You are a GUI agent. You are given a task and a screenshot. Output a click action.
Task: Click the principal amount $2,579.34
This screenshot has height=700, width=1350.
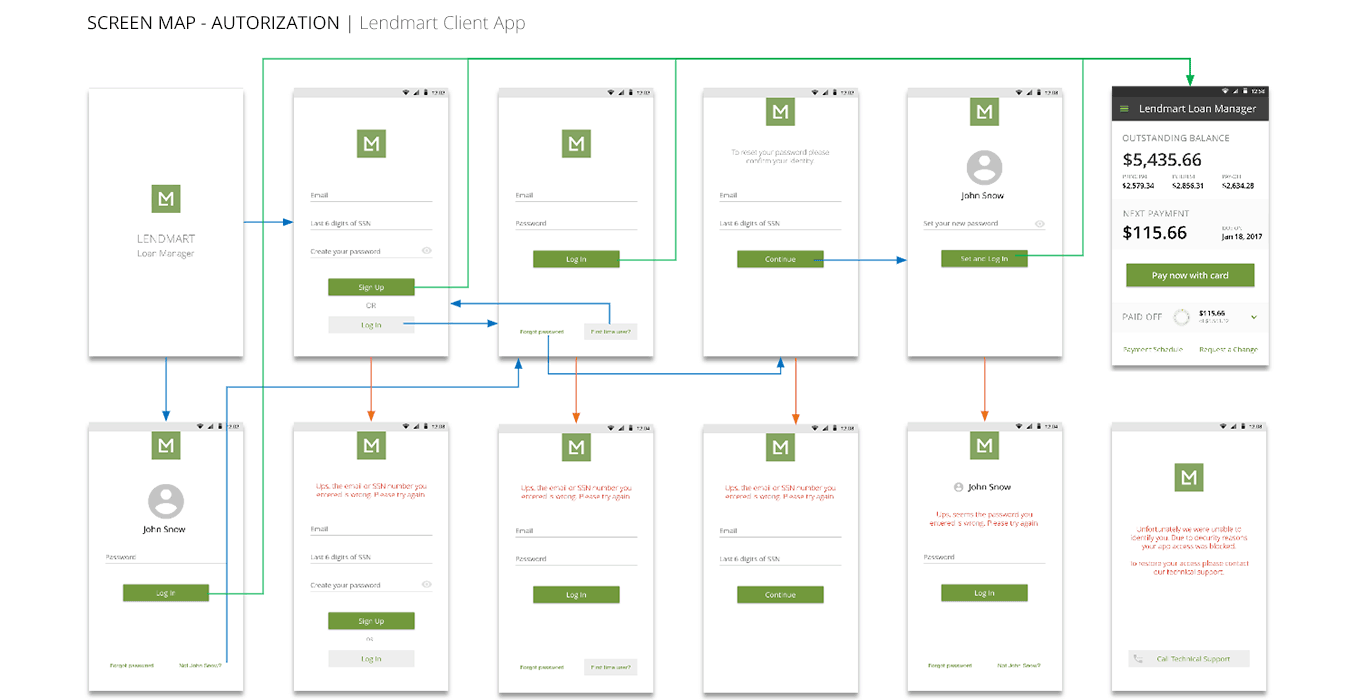coord(1138,186)
